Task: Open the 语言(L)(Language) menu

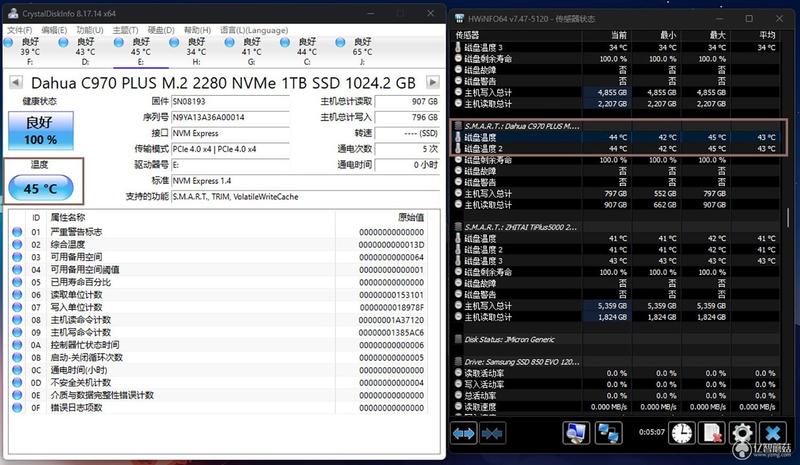Action: 254,30
